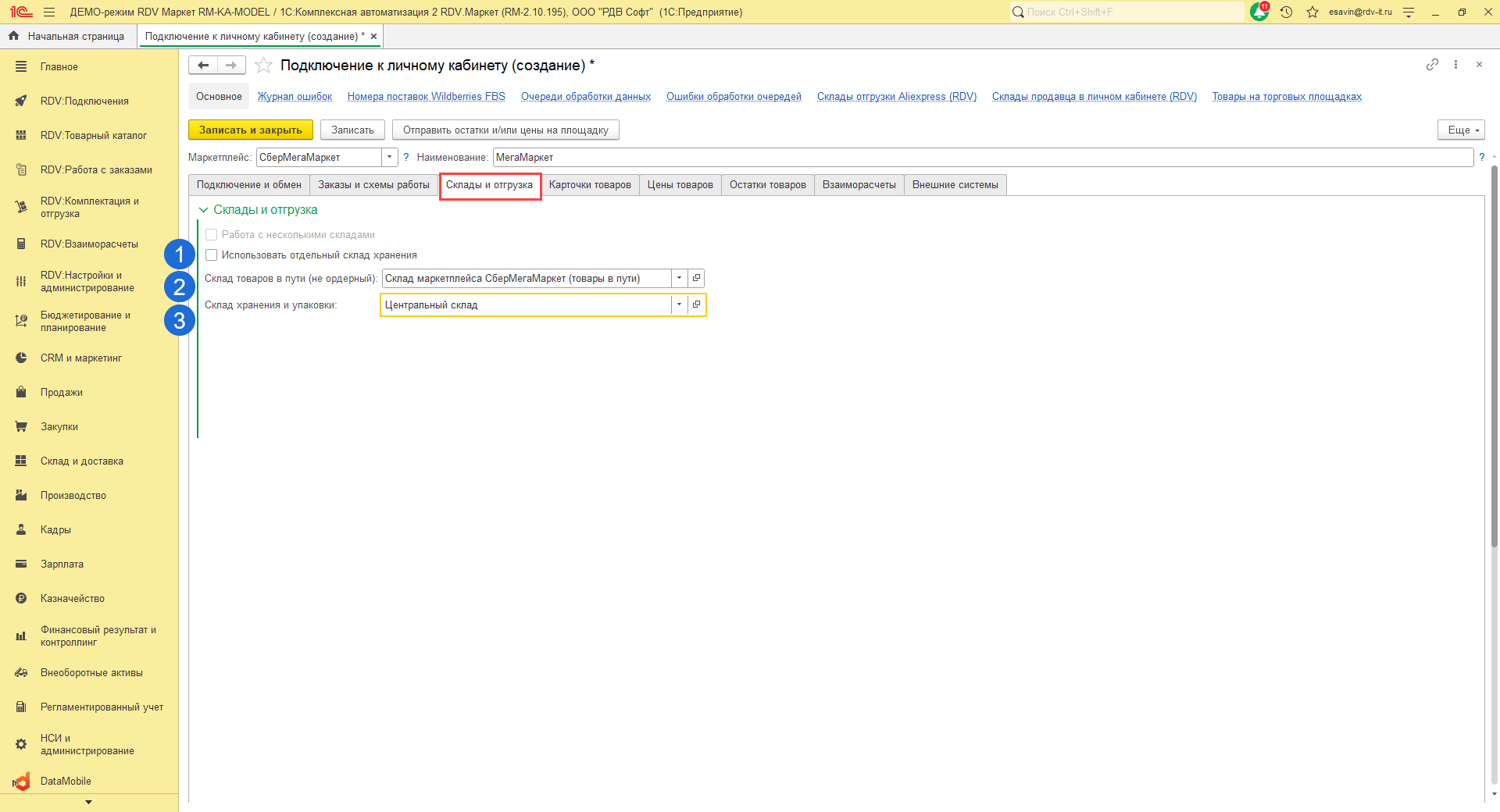This screenshot has width=1500, height=812.
Task: Collapse the 'Склады и отгрузка' section
Action: click(204, 210)
